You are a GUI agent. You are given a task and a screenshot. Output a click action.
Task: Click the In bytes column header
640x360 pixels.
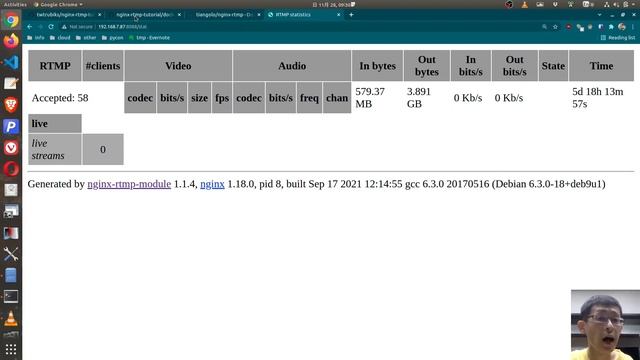pos(378,66)
